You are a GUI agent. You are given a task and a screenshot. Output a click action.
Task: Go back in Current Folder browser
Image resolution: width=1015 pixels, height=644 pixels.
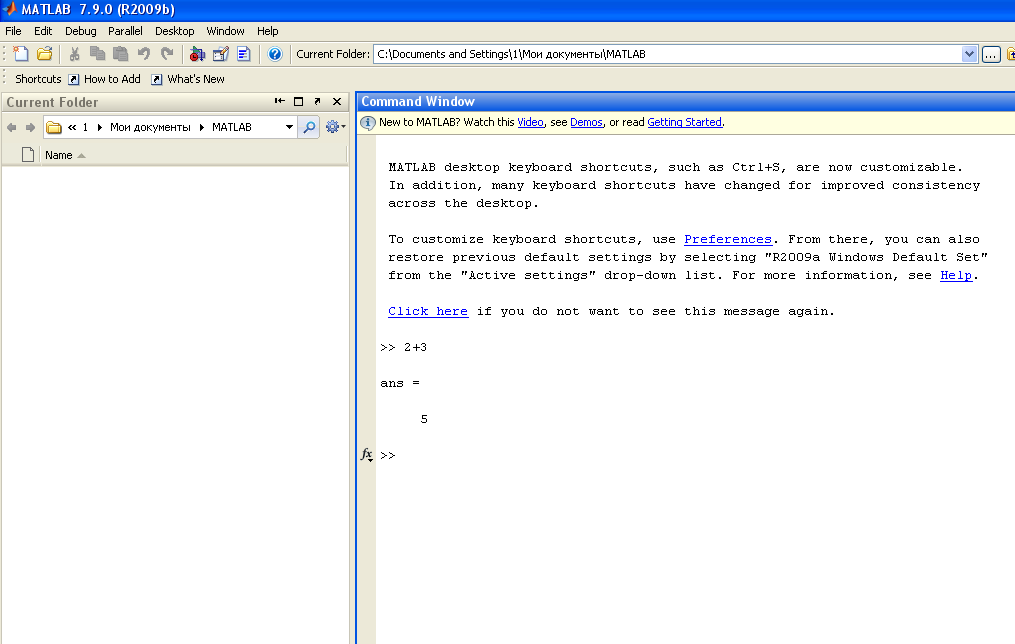(12, 128)
